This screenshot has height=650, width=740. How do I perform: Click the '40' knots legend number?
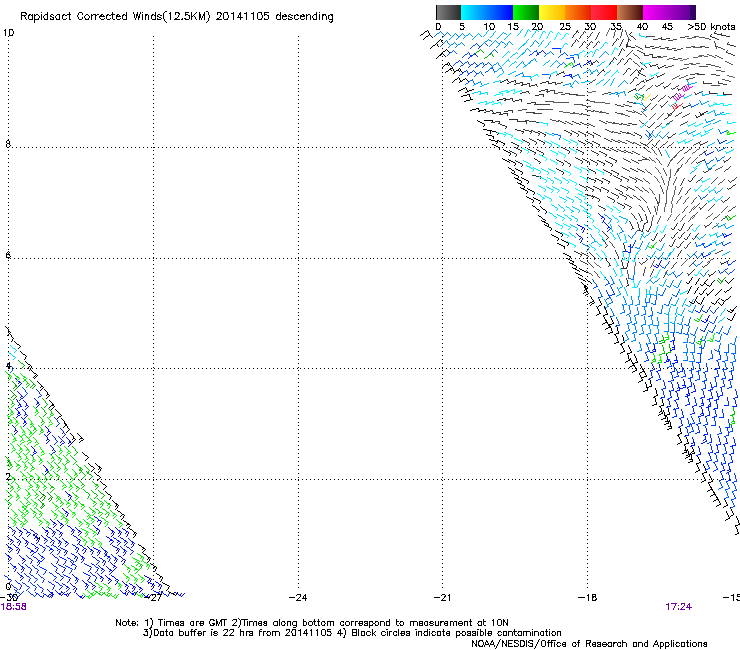(x=642, y=27)
